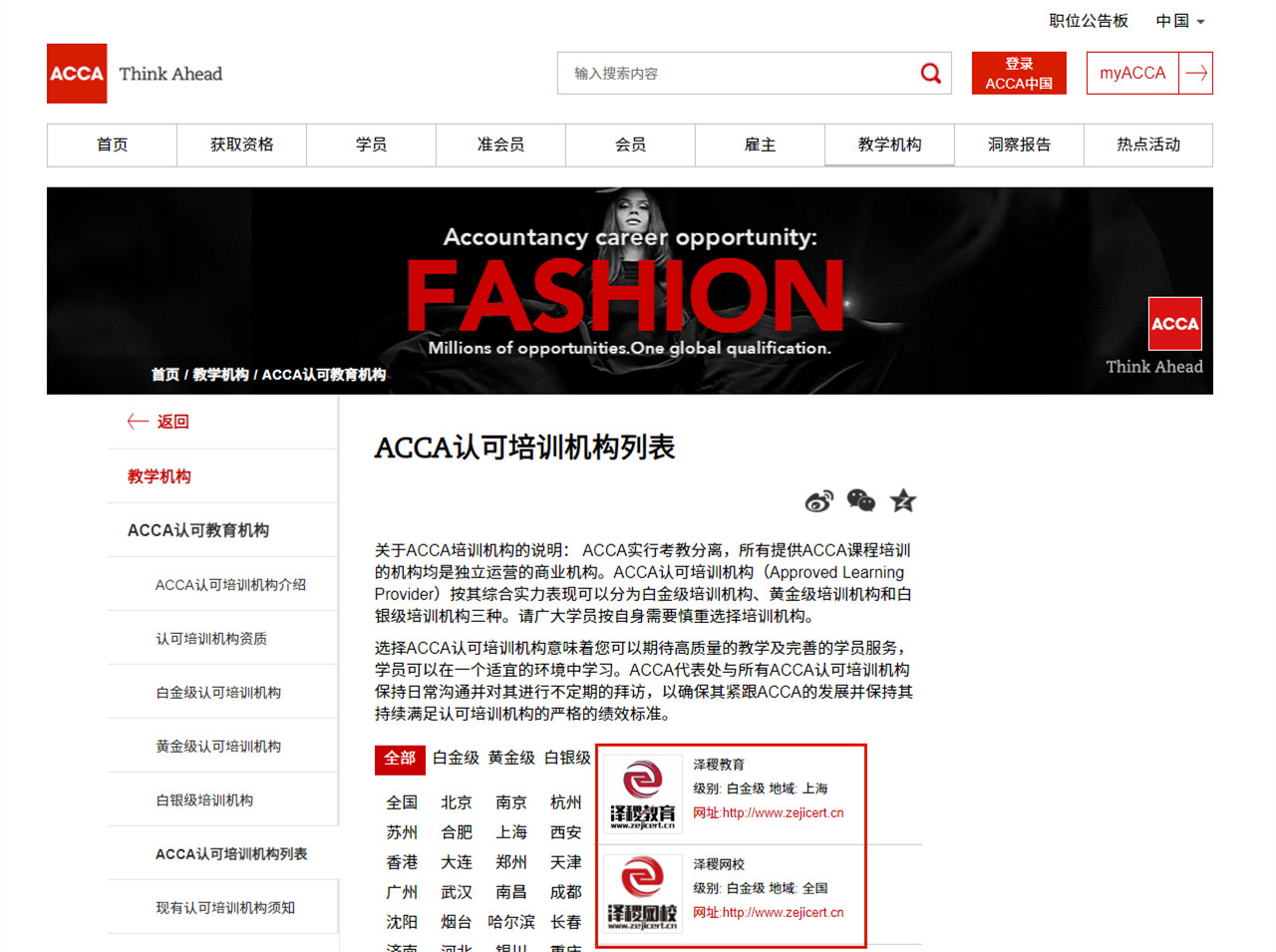Select the 白金级 filter tab
Screen dimensions: 1276x952
click(456, 759)
